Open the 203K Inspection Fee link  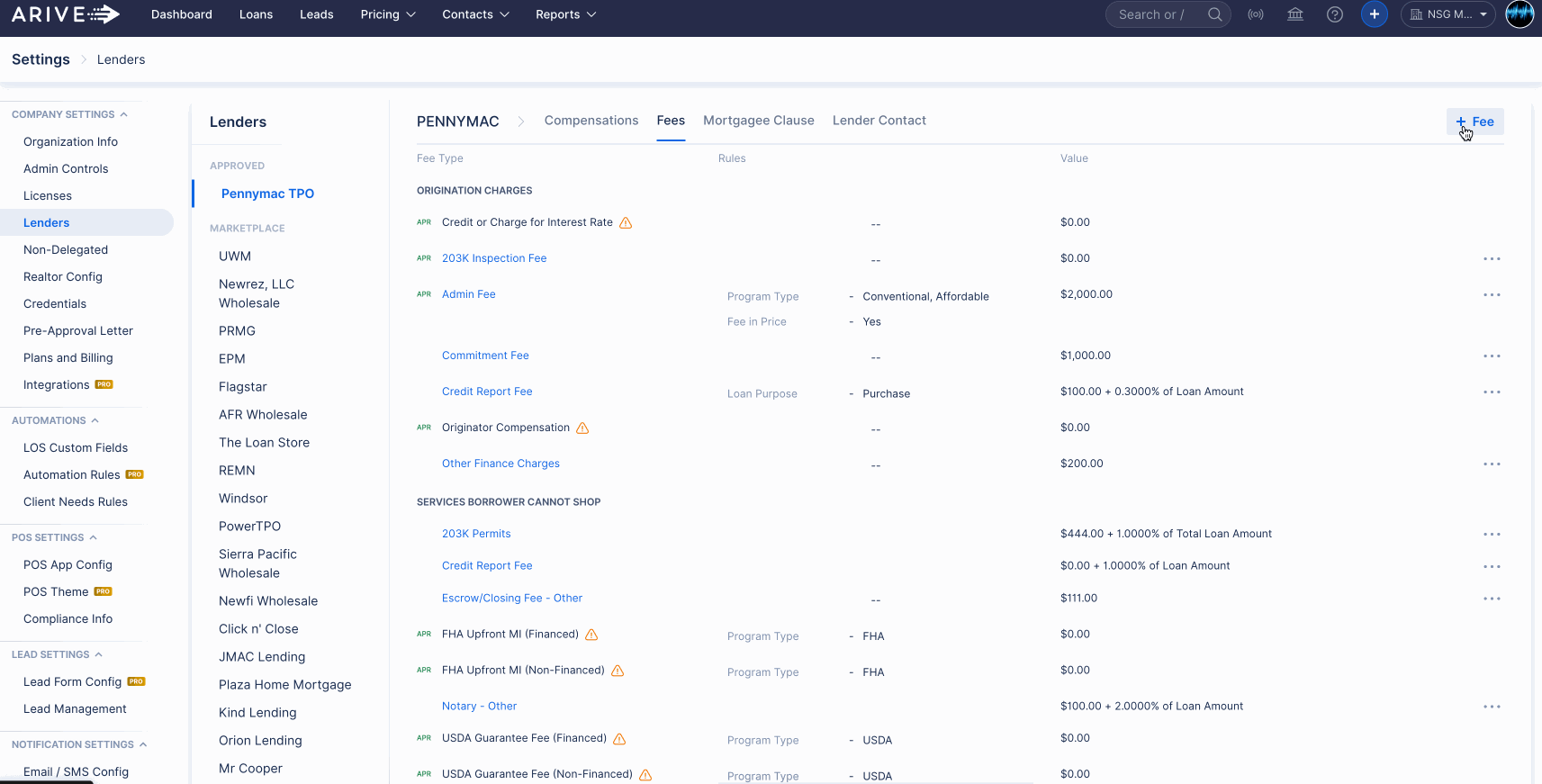(x=494, y=258)
